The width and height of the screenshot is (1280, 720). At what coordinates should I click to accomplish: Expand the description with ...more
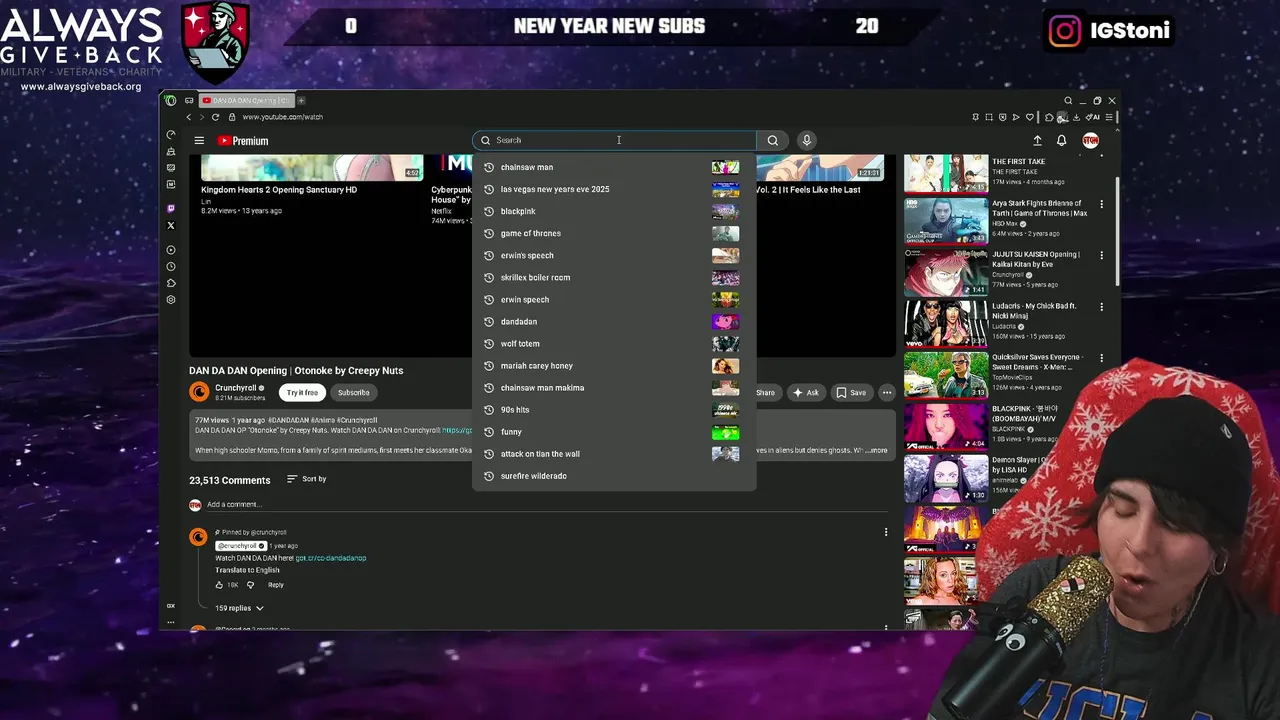[876, 451]
